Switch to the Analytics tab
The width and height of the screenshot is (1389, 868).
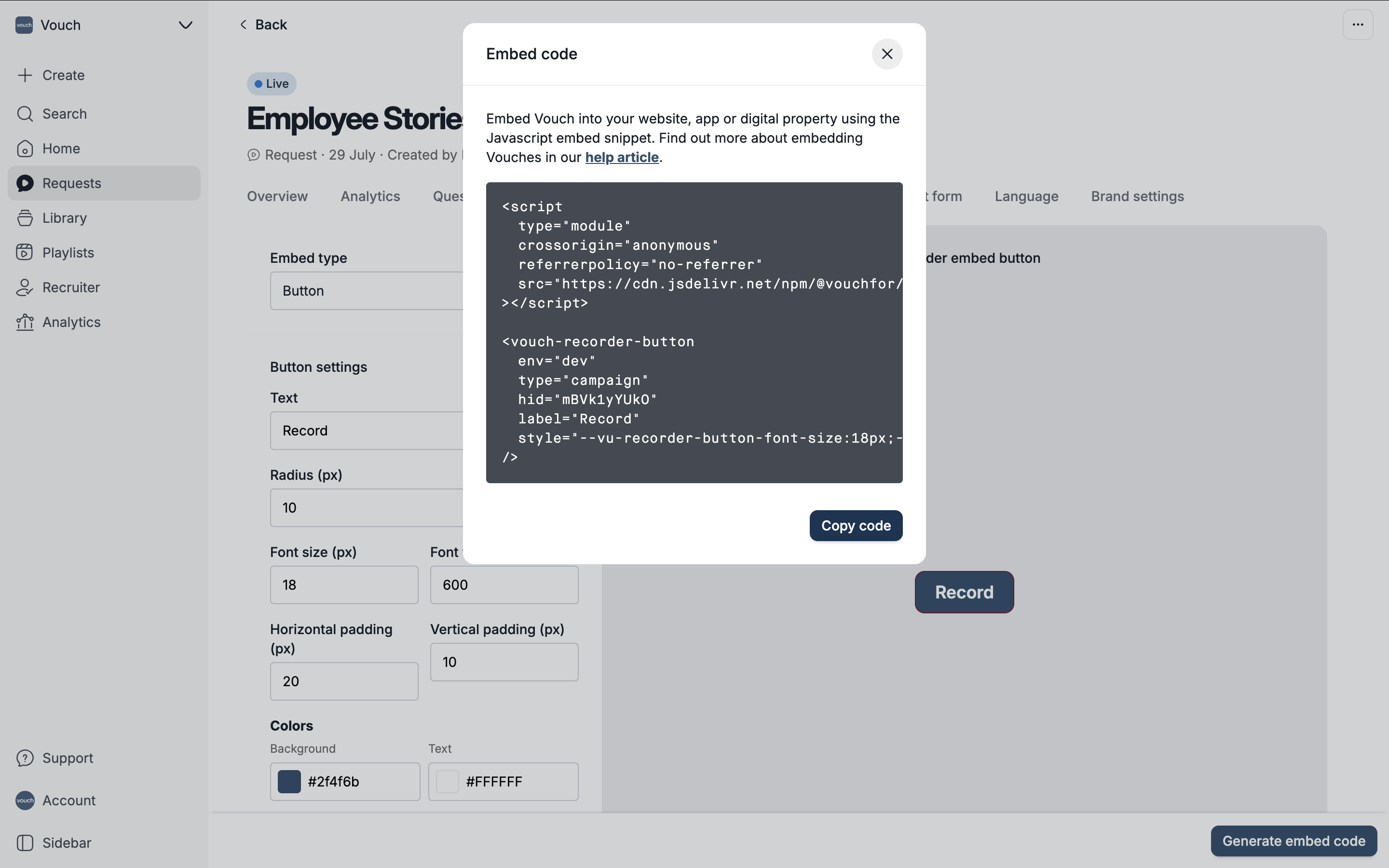370,196
